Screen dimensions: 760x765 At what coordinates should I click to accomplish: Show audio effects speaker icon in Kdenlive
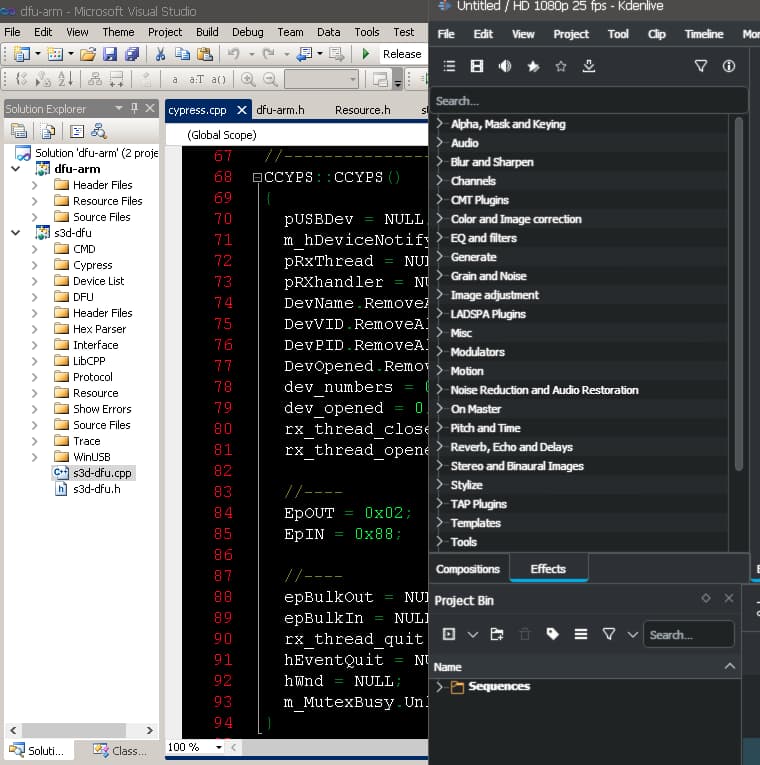(x=505, y=66)
